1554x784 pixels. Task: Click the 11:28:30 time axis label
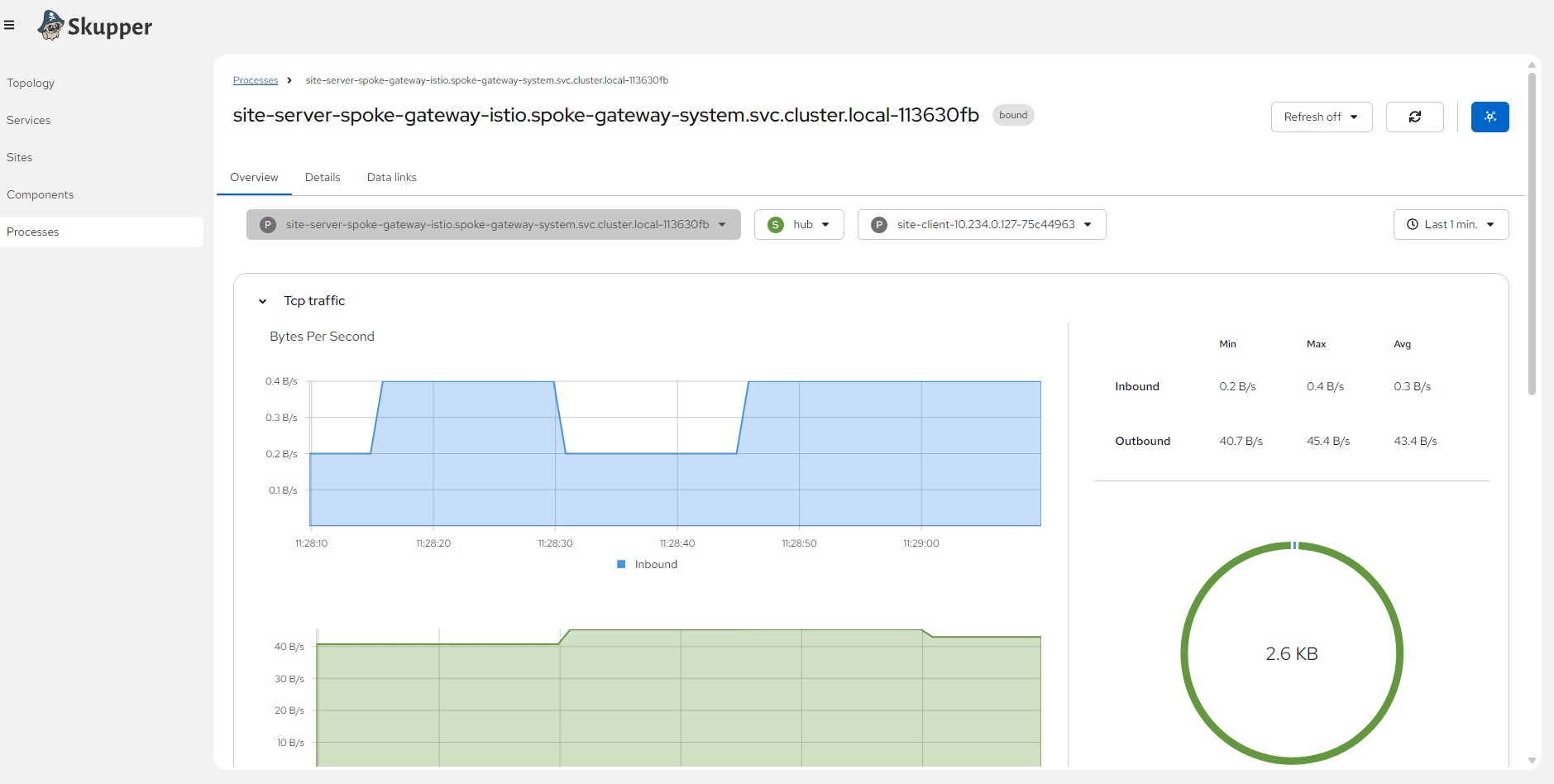point(555,543)
